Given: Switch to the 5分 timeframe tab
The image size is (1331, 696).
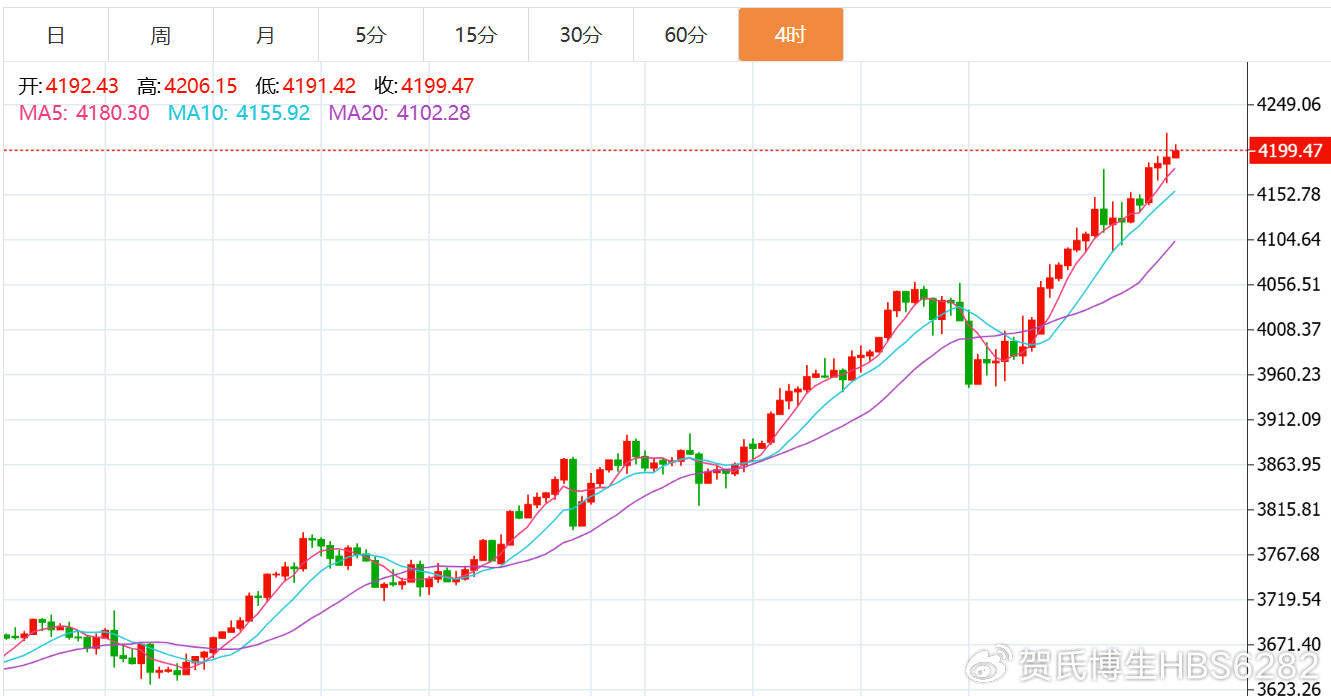Looking at the screenshot, I should tap(370, 35).
